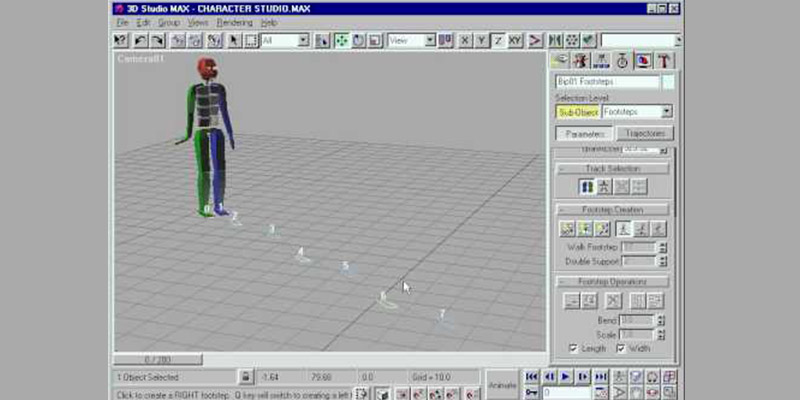The width and height of the screenshot is (800, 400).
Task: Open the Rendering menu
Action: click(234, 22)
